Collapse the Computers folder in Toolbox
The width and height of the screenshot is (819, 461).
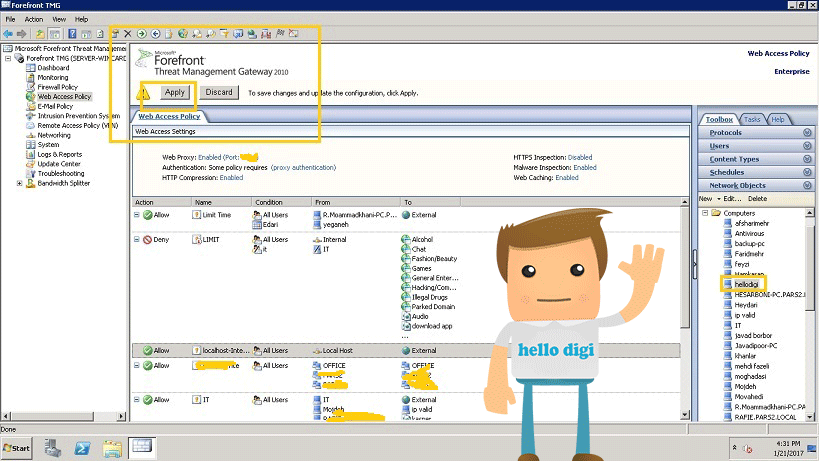point(705,213)
